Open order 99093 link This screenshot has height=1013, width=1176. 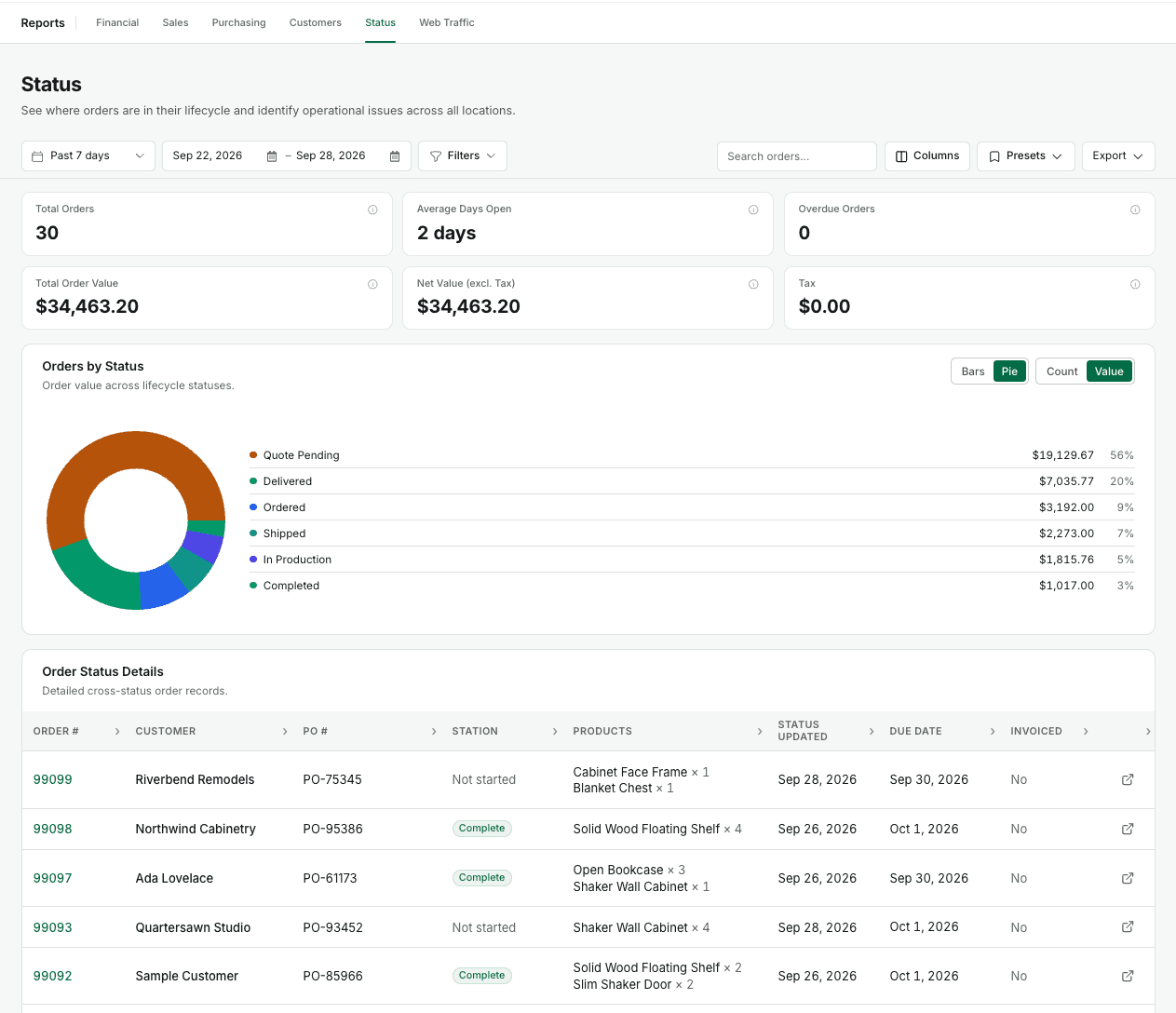pyautogui.click(x=52, y=927)
